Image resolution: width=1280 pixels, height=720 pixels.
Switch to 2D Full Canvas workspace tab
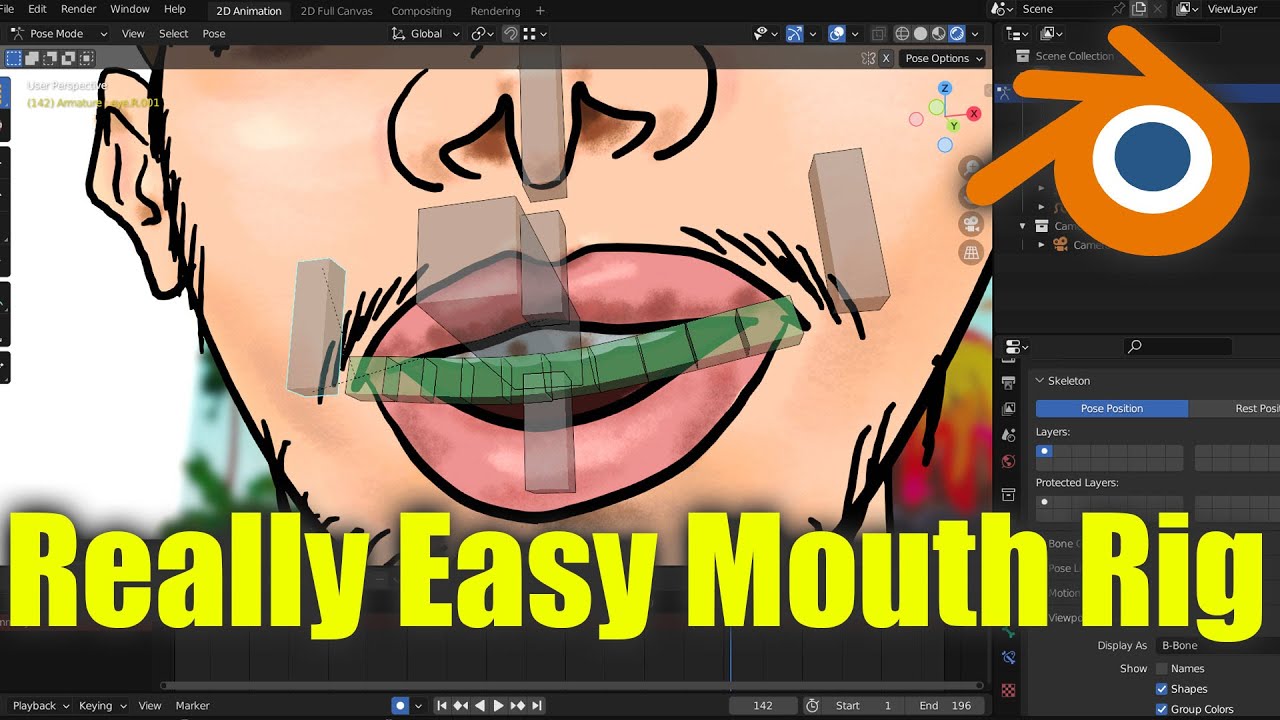[336, 11]
